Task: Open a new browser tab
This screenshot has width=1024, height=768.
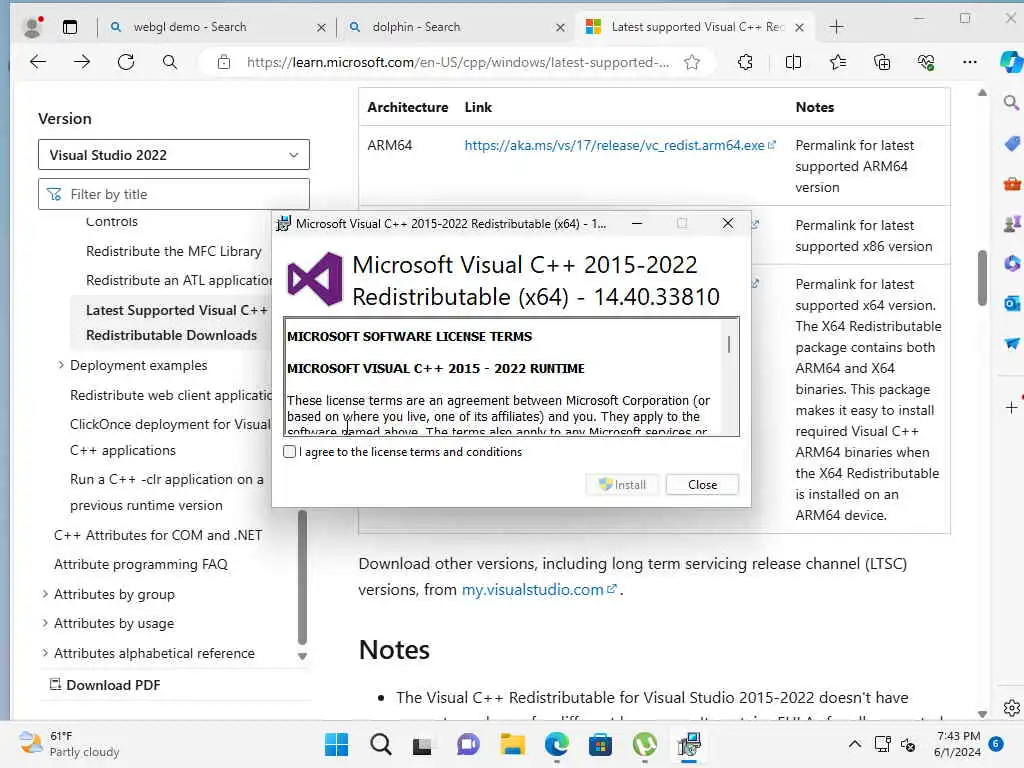Action: tap(836, 27)
